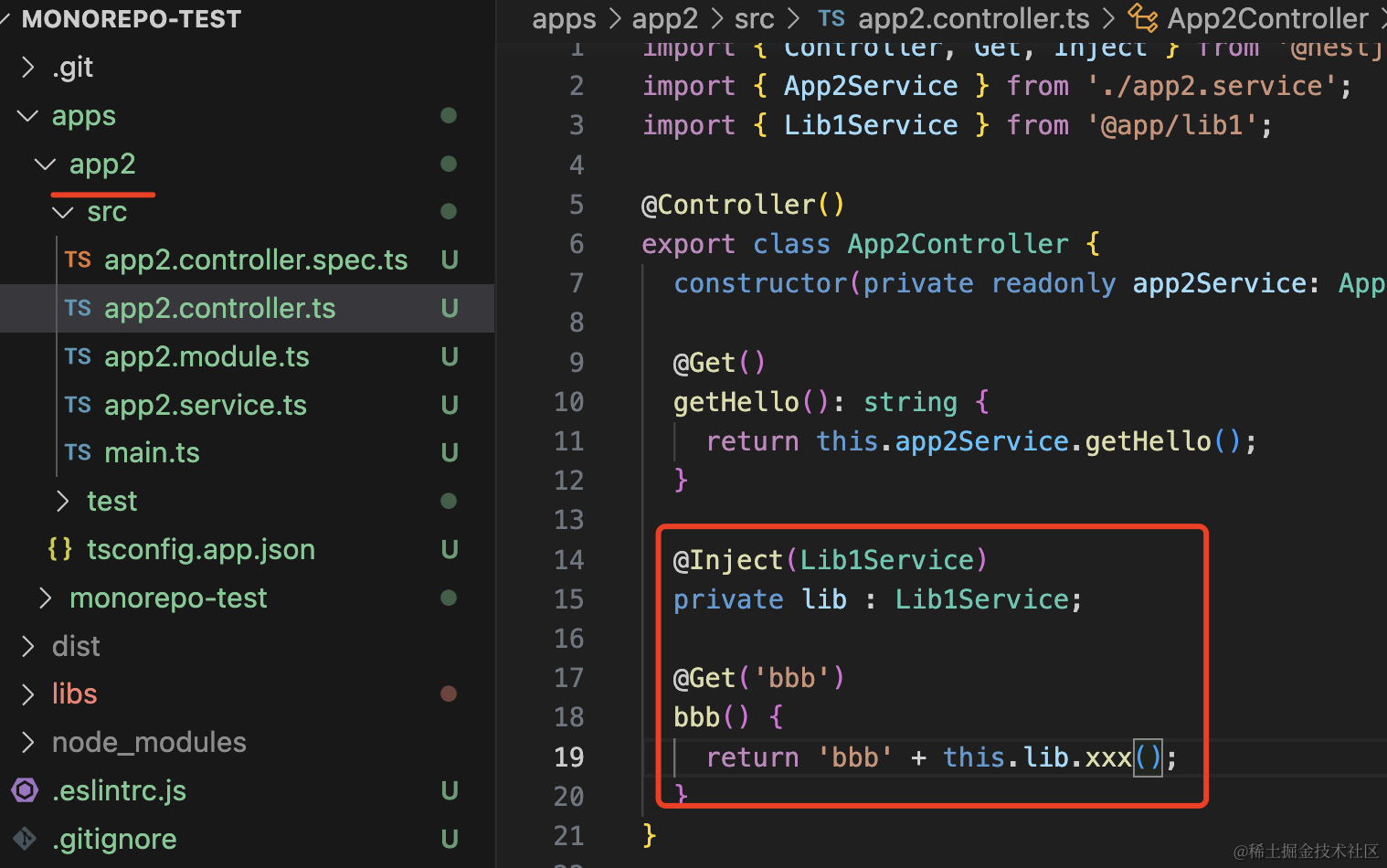1387x868 pixels.
Task: Click the src breadcrumb segment
Action: (x=754, y=18)
